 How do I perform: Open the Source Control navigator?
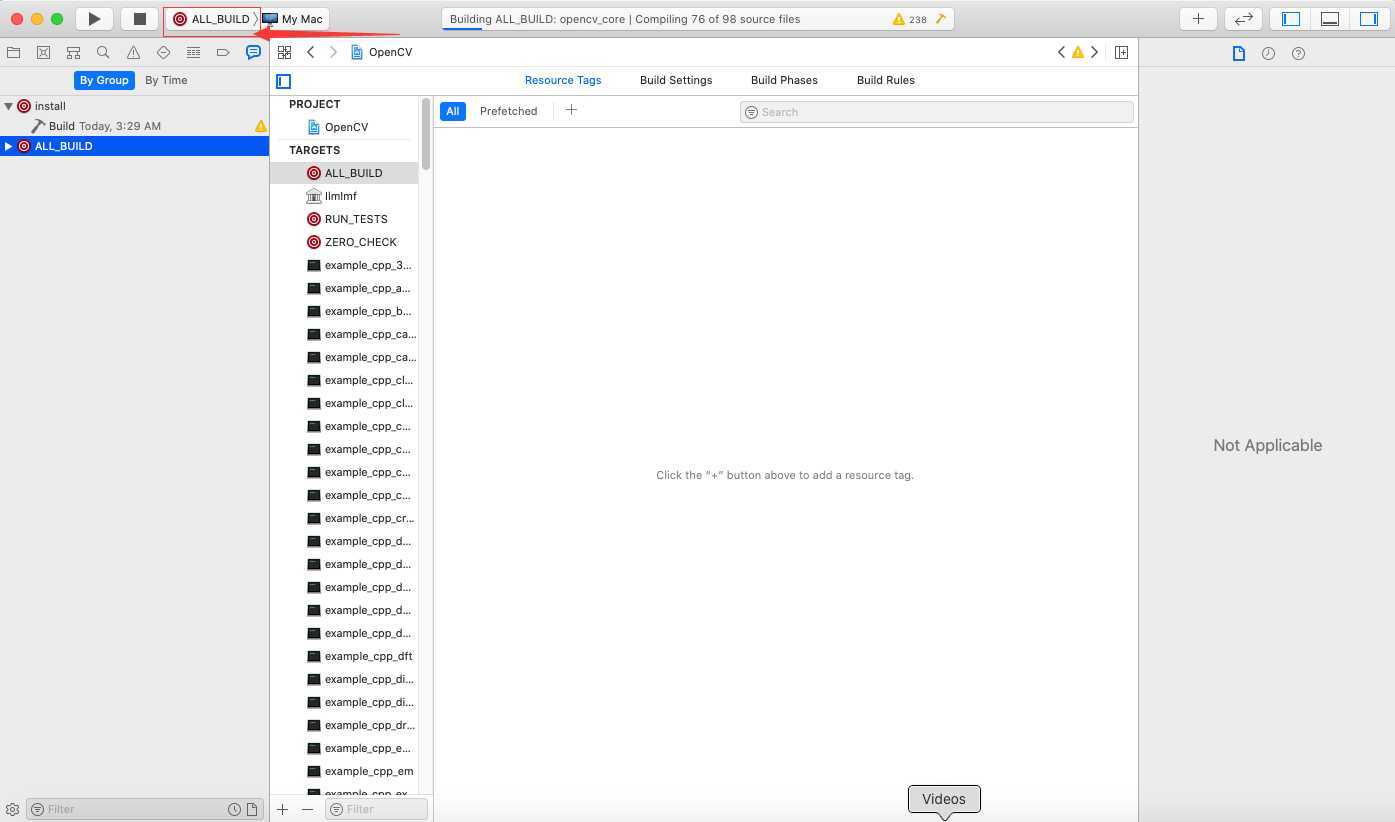click(x=43, y=52)
